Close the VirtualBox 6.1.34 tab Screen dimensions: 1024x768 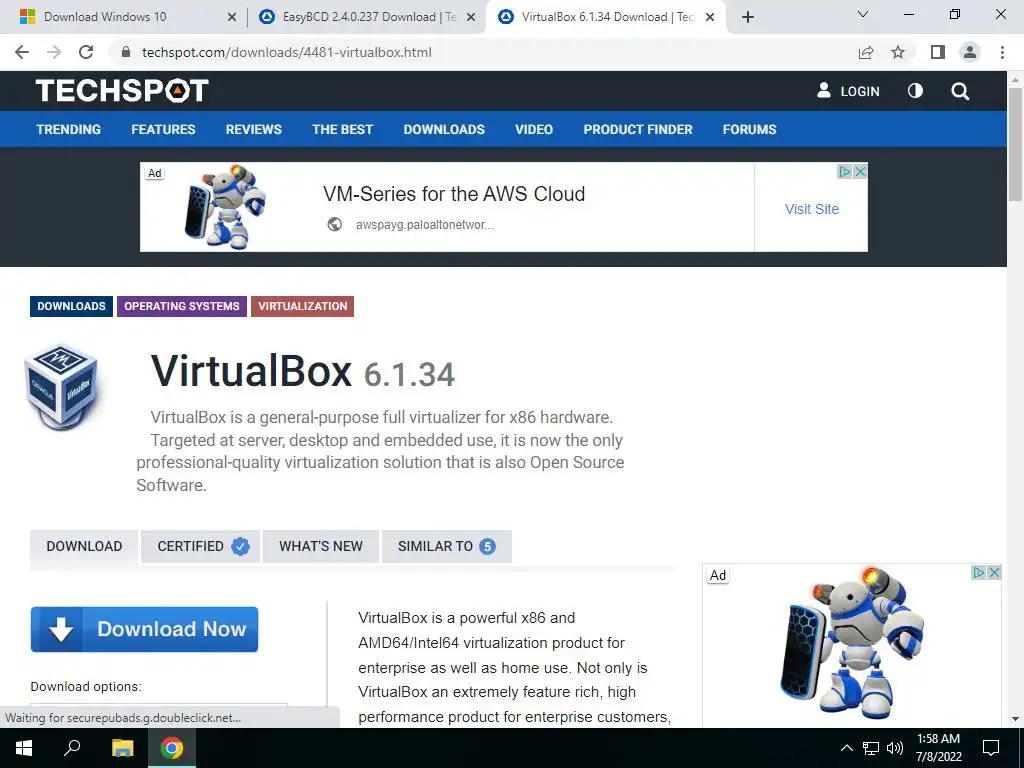pyautogui.click(x=710, y=18)
